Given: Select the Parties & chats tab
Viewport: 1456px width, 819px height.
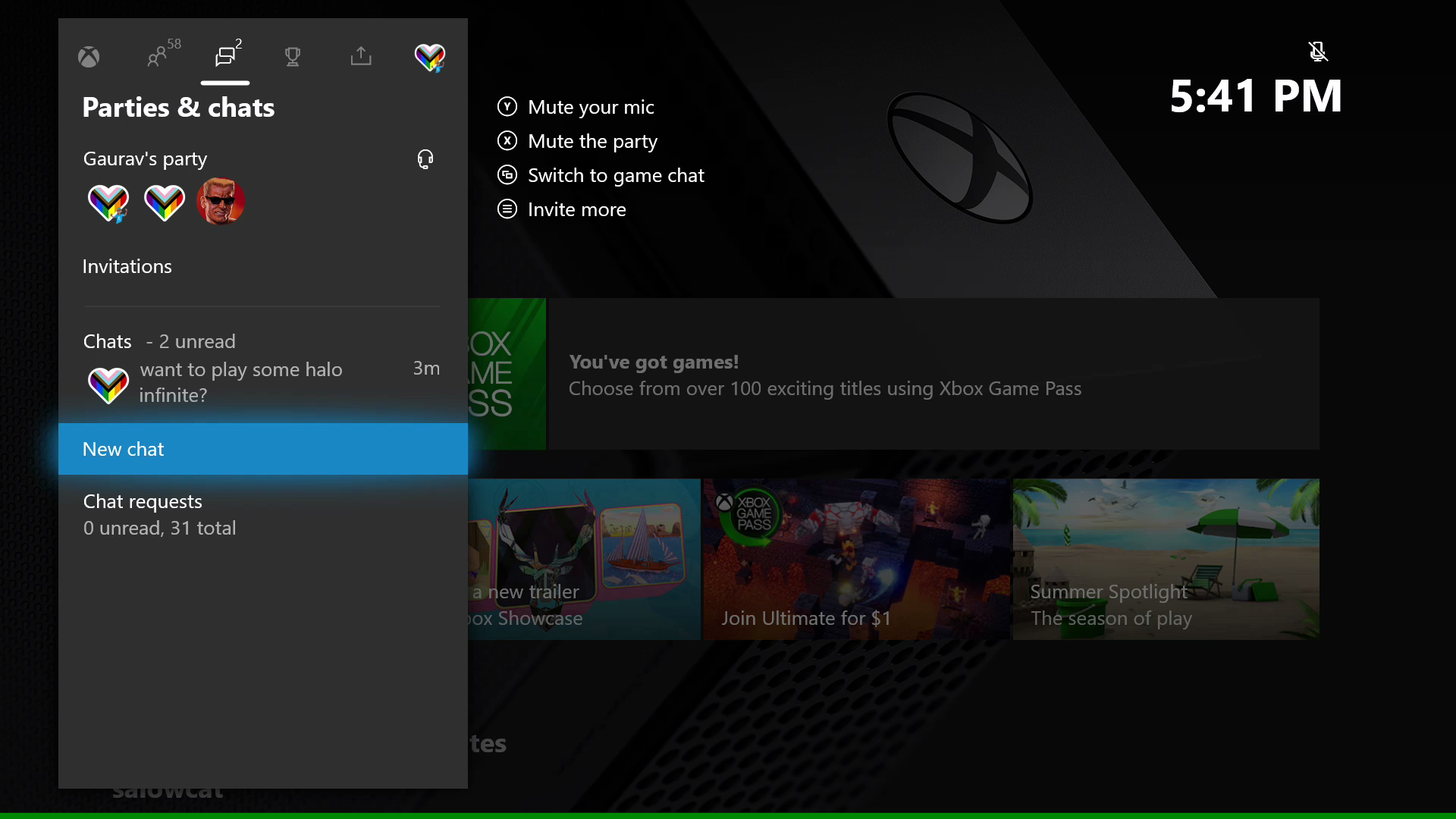Looking at the screenshot, I should click(224, 55).
